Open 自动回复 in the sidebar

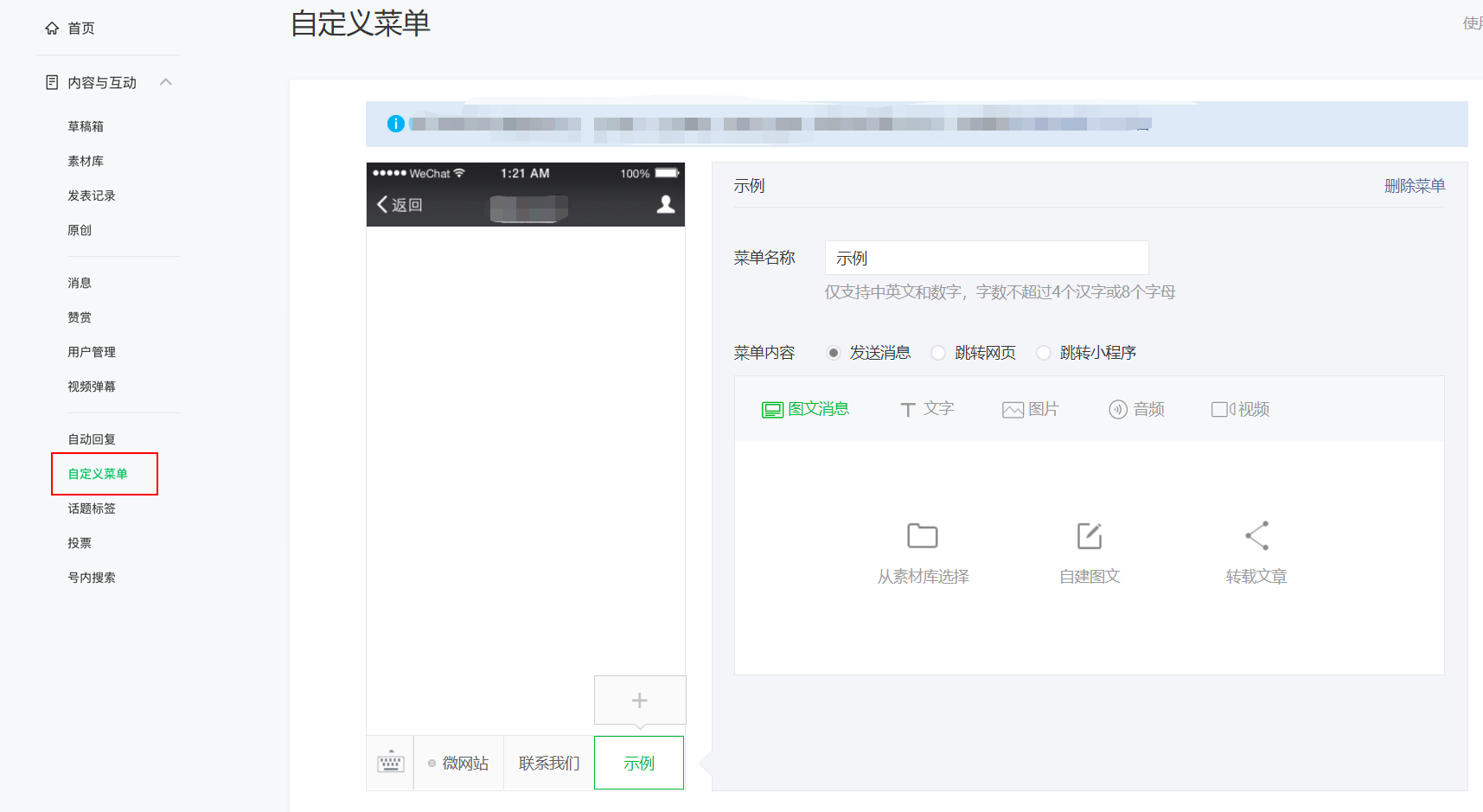click(92, 439)
